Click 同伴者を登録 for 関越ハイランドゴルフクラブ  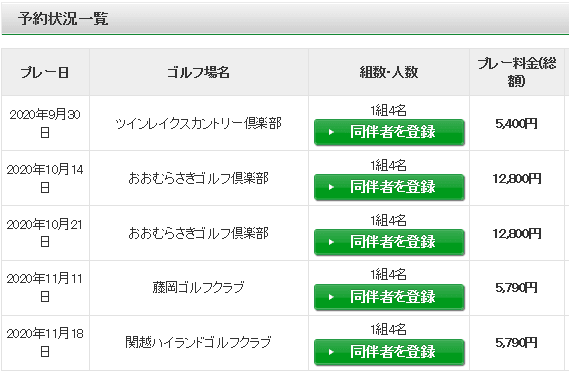[x=389, y=352]
